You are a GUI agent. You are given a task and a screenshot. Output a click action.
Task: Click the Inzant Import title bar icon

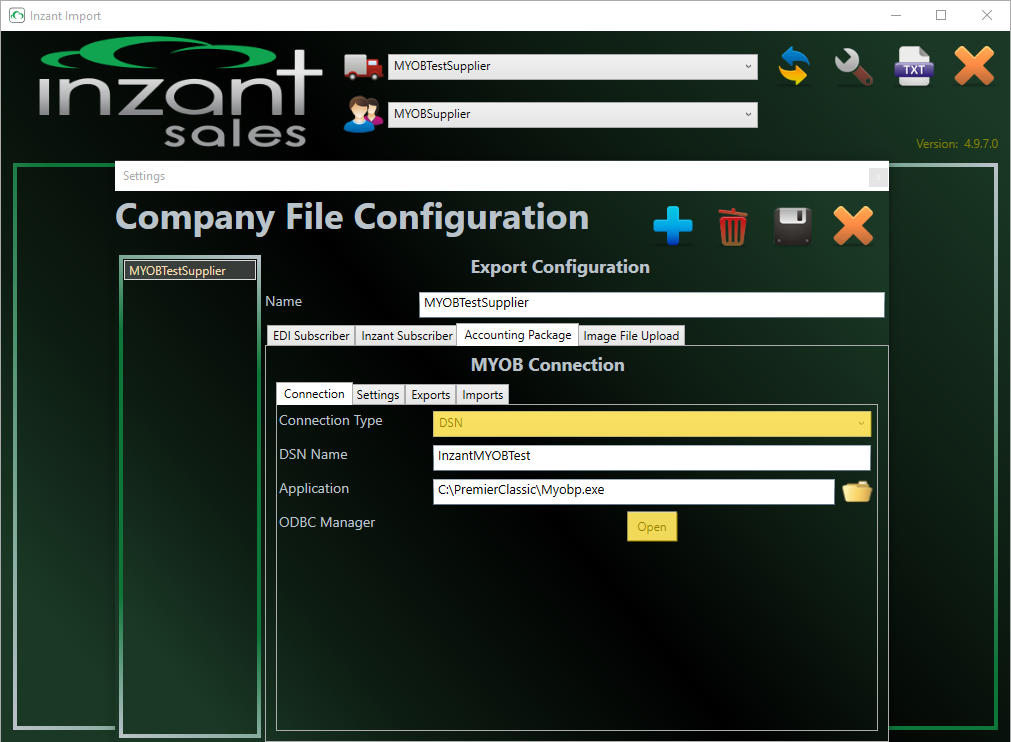click(17, 15)
